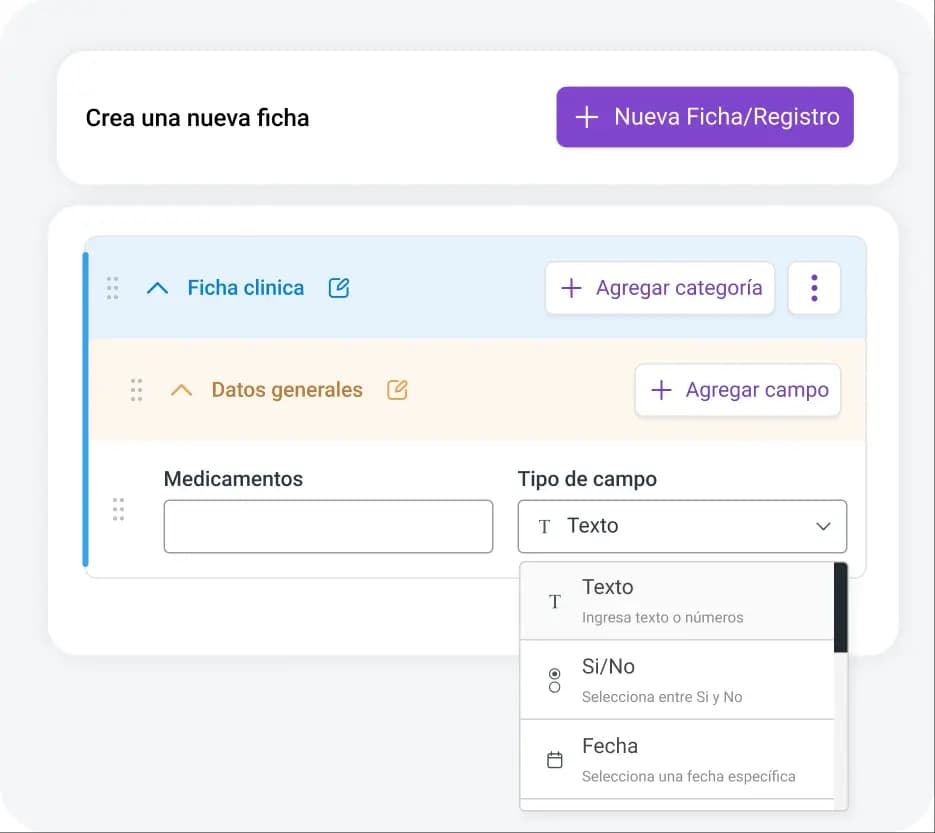Click the calendar icon next to Fecha option
935x833 pixels.
(554, 759)
